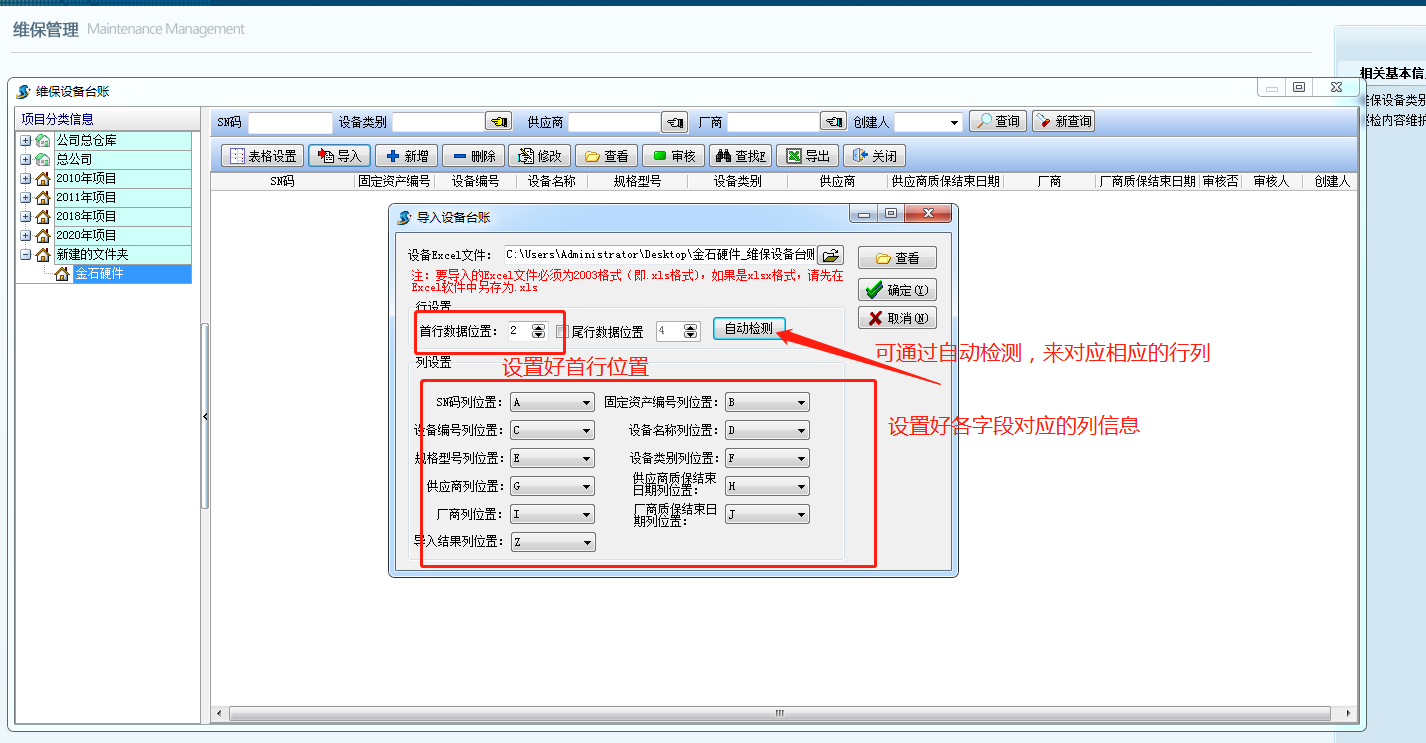Click the 审核 (Audit) toolbar button
The image size is (1426, 743).
[674, 156]
